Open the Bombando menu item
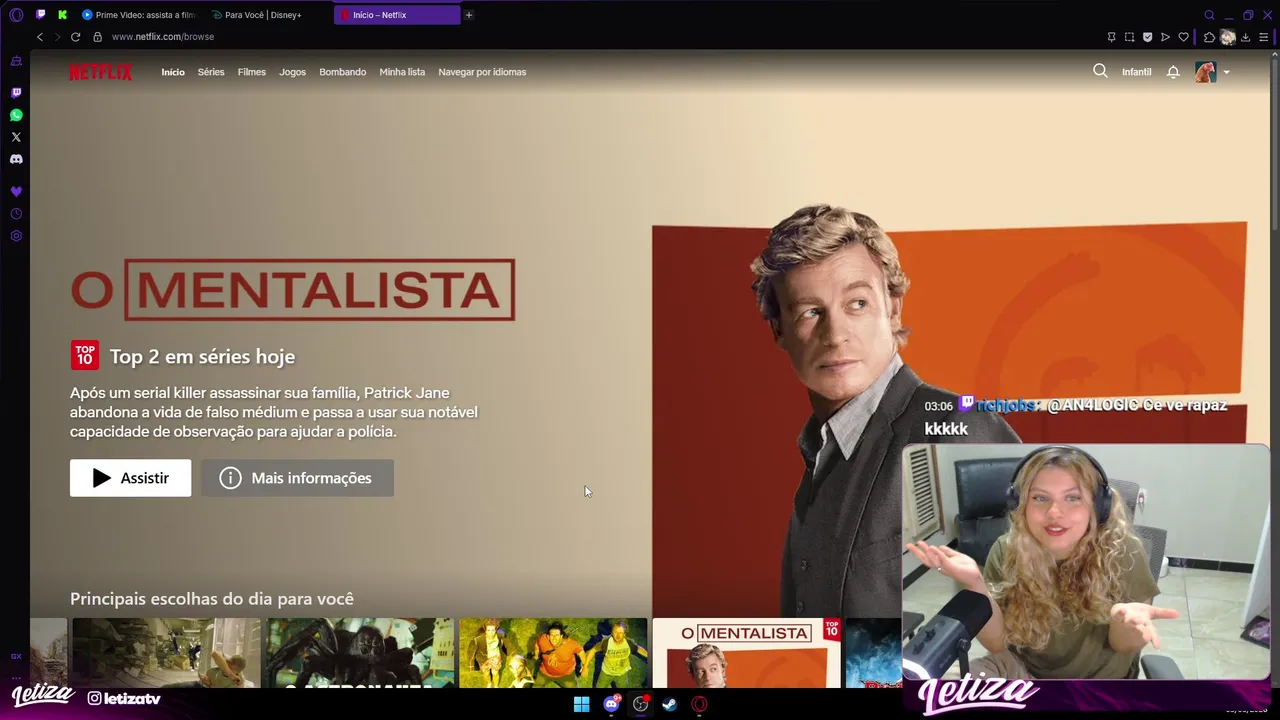Viewport: 1280px width, 720px height. pos(342,72)
